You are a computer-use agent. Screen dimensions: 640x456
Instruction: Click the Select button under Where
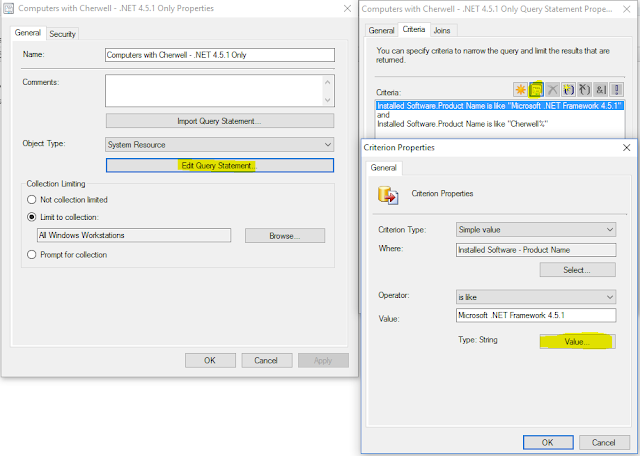[x=578, y=270]
